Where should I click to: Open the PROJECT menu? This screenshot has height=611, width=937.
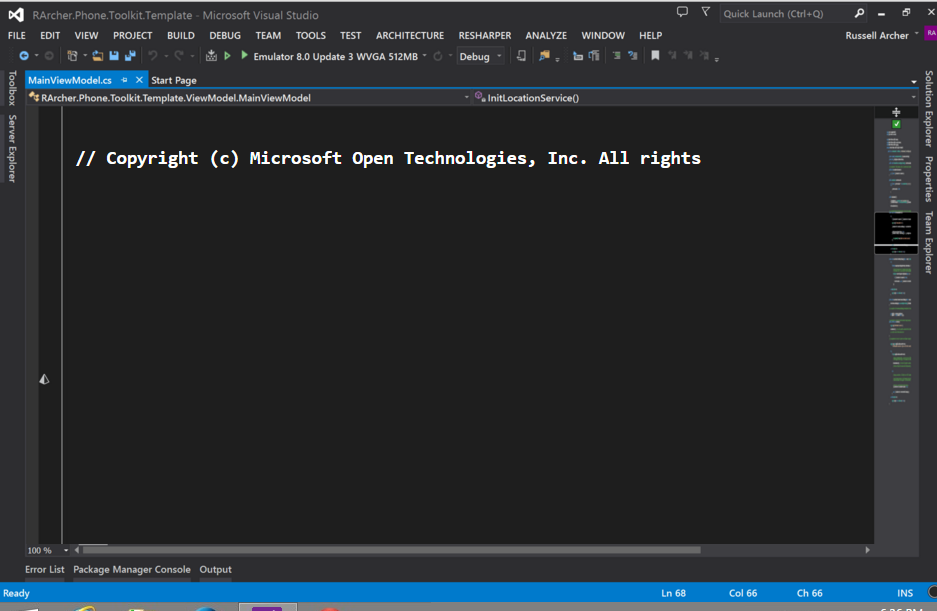click(133, 35)
